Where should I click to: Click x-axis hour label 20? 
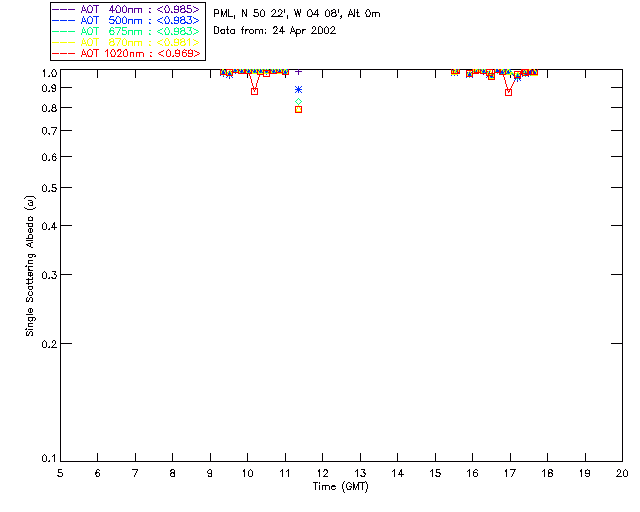pyautogui.click(x=622, y=473)
